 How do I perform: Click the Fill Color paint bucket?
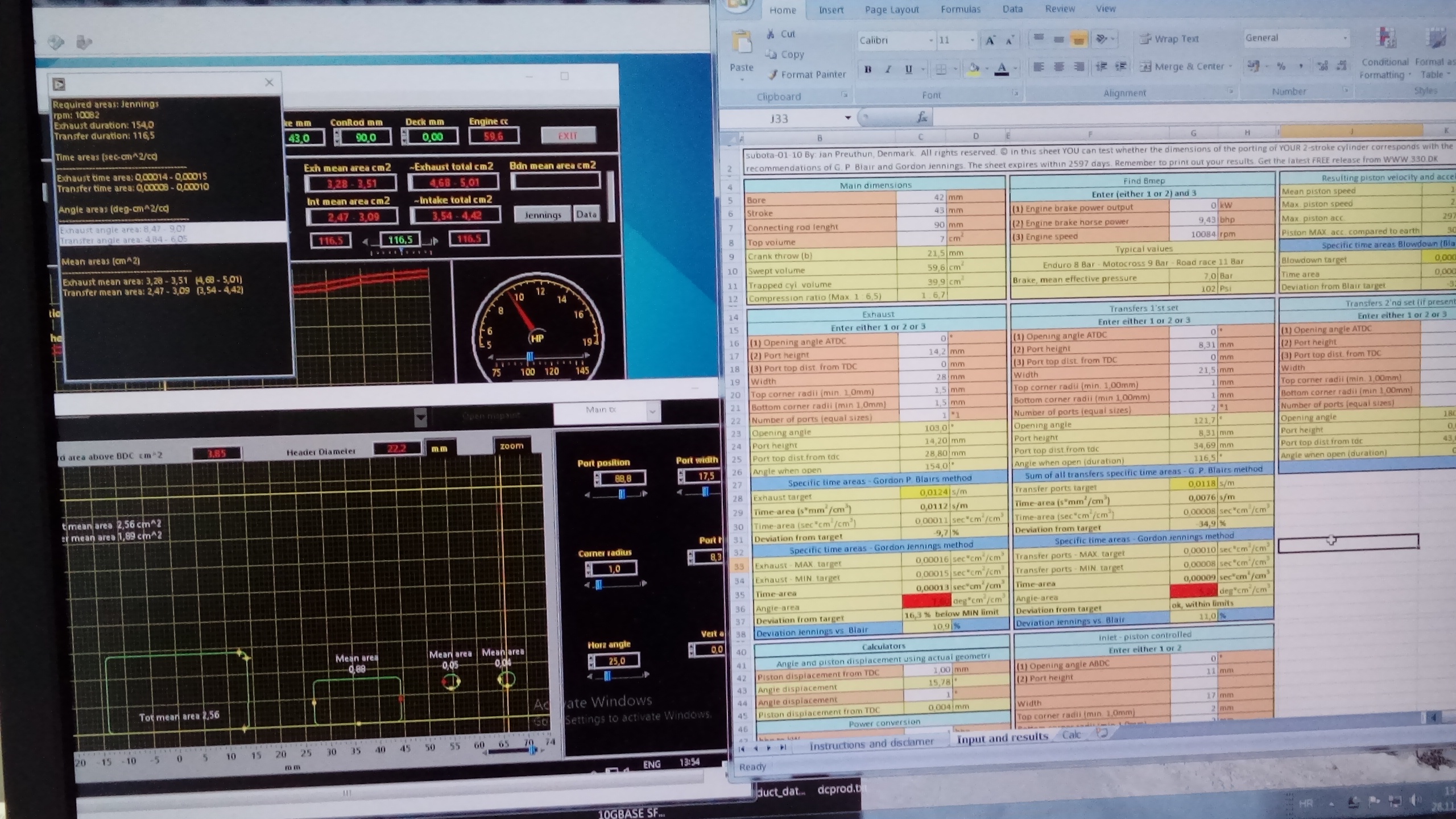974,69
